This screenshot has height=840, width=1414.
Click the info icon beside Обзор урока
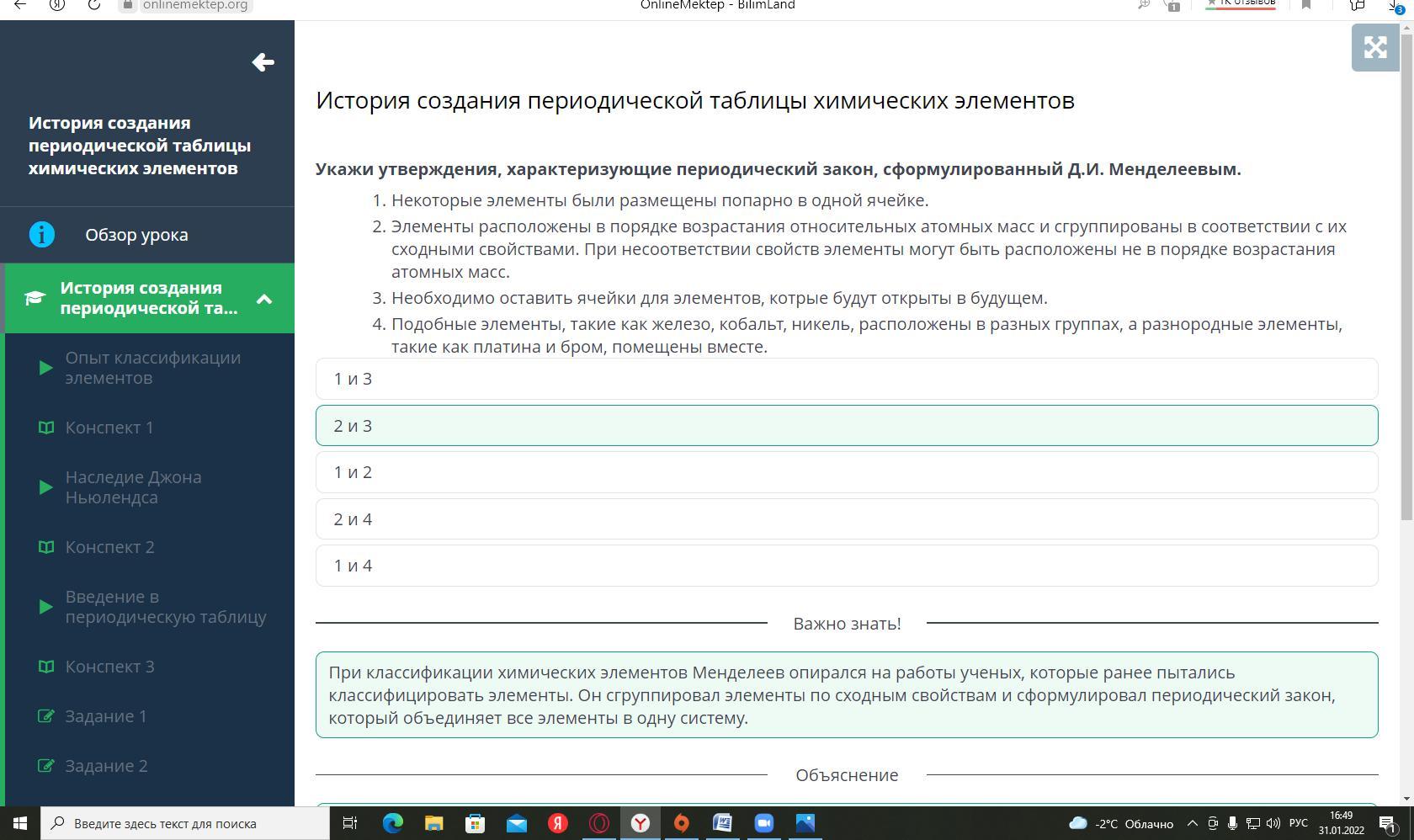pyautogui.click(x=42, y=235)
